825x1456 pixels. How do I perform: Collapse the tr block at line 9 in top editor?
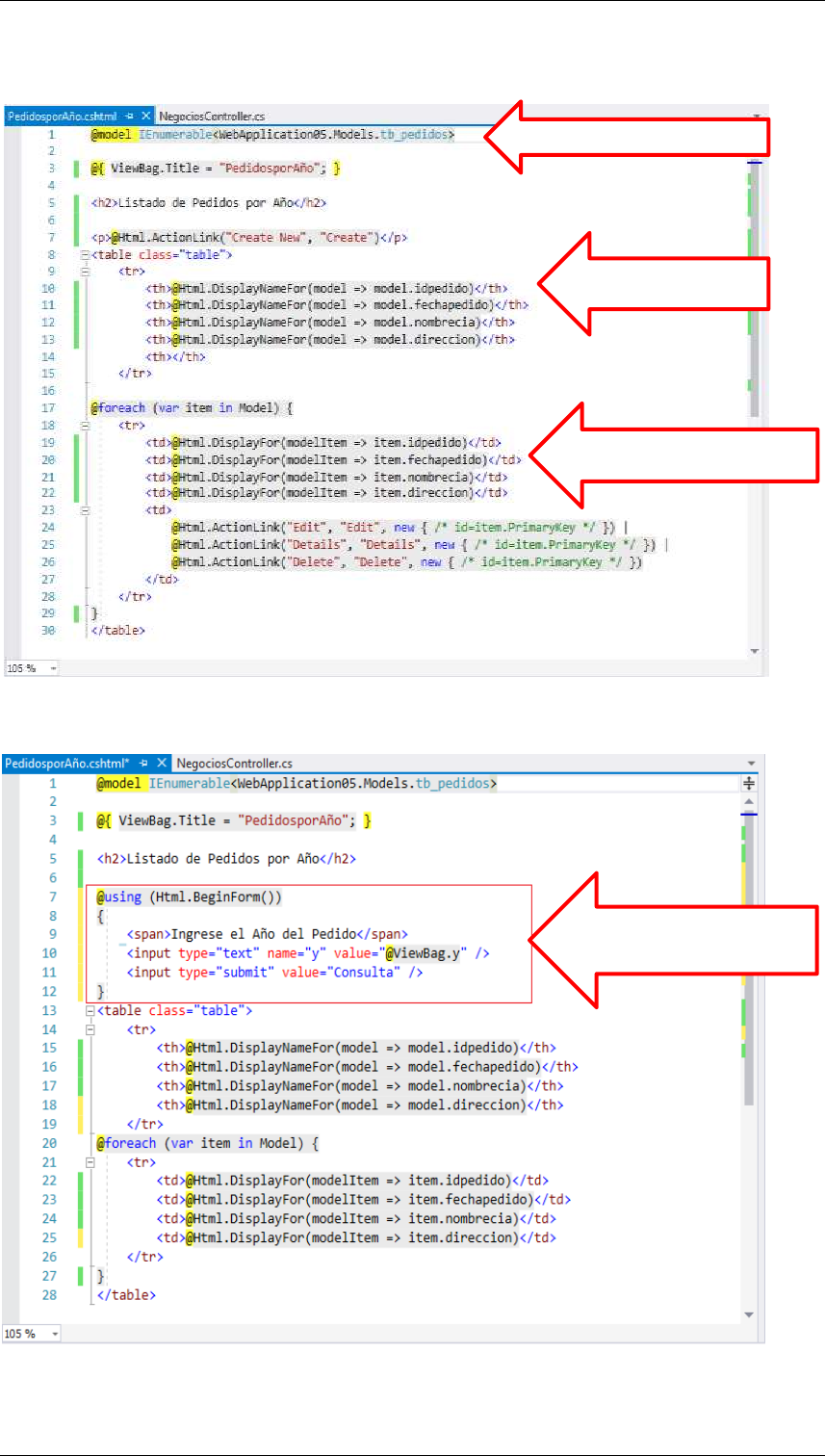point(85,273)
